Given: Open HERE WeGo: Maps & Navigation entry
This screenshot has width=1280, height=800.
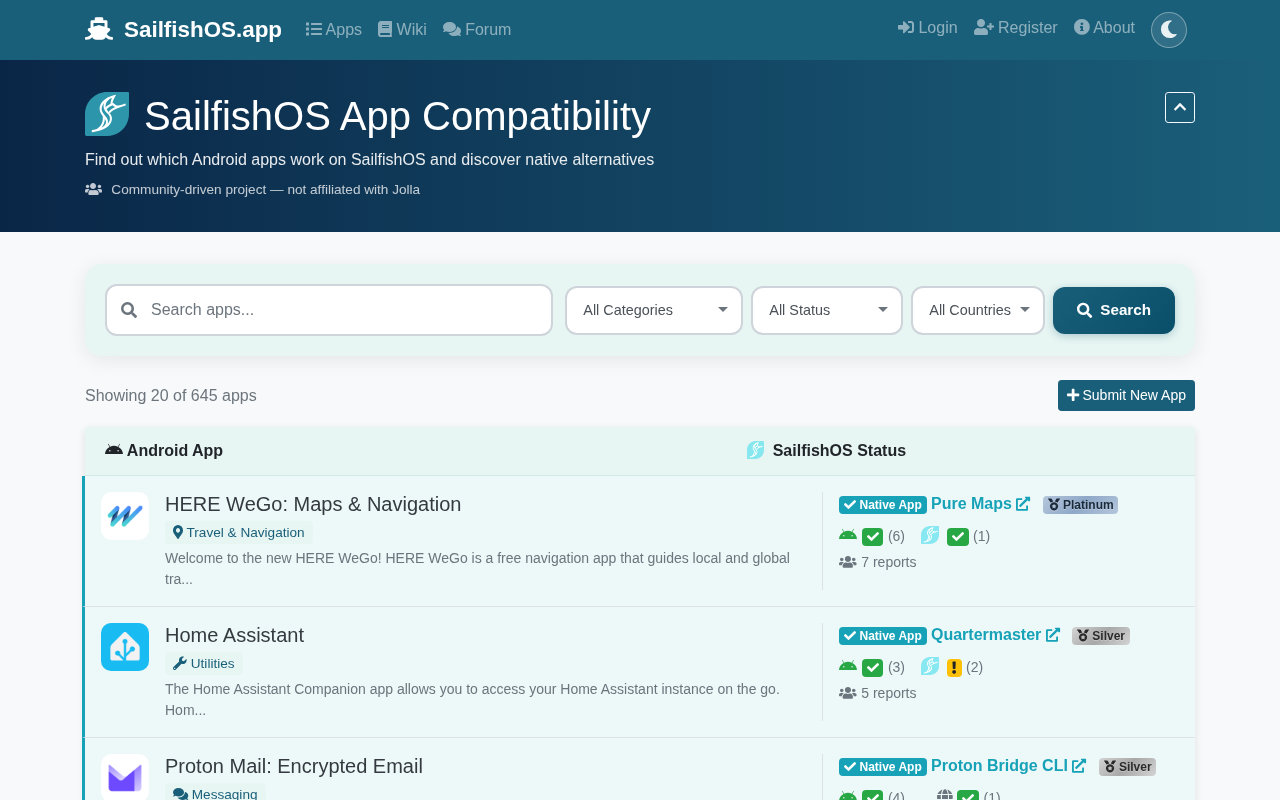Looking at the screenshot, I should point(313,504).
